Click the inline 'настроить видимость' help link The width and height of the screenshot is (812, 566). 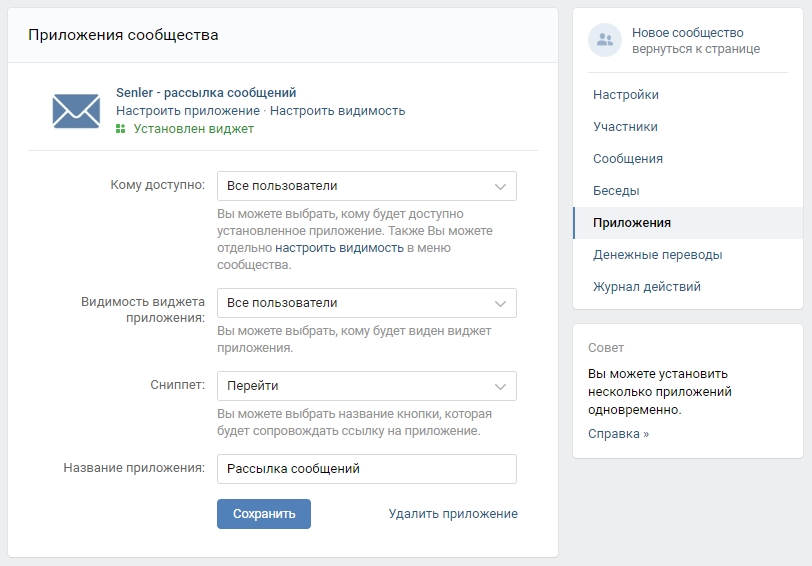pyautogui.click(x=339, y=248)
